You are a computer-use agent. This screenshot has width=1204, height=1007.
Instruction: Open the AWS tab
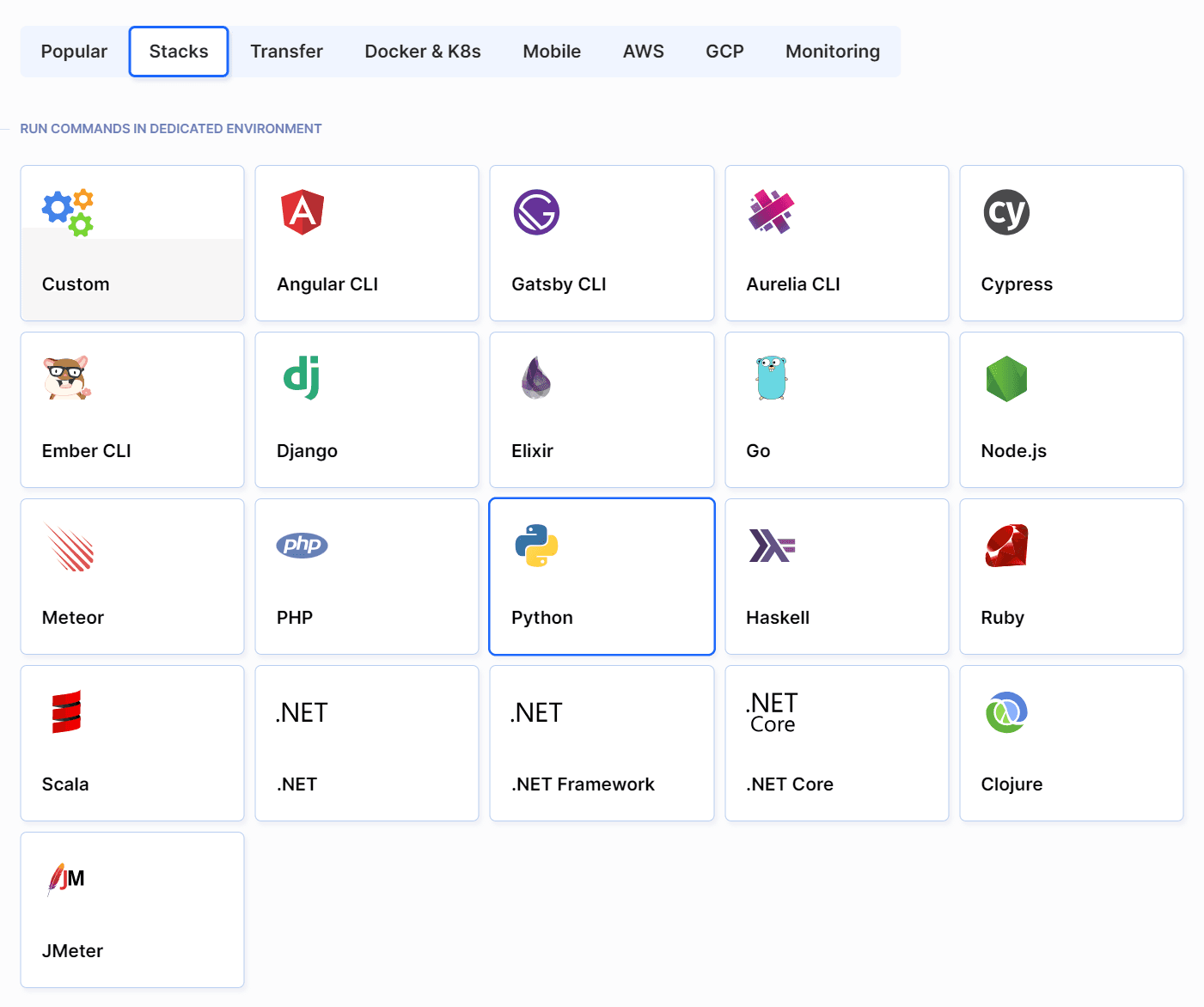[643, 52]
